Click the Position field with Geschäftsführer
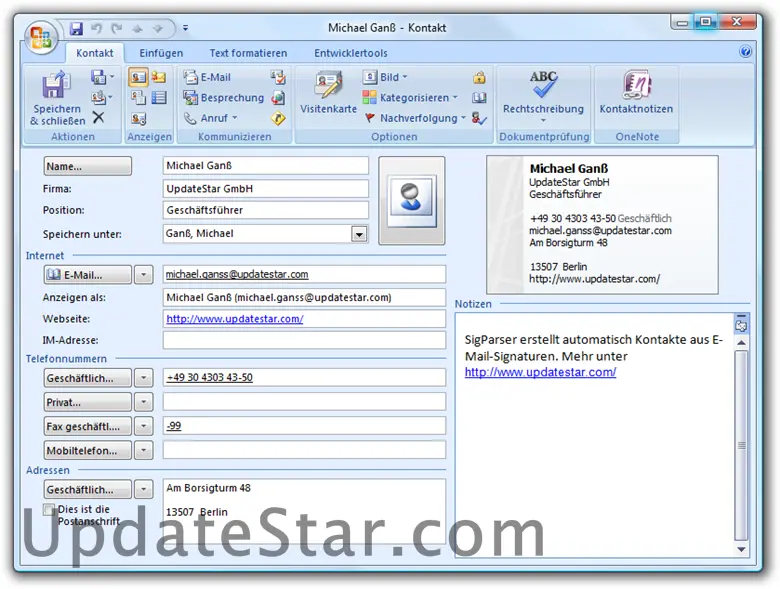 pyautogui.click(x=266, y=210)
